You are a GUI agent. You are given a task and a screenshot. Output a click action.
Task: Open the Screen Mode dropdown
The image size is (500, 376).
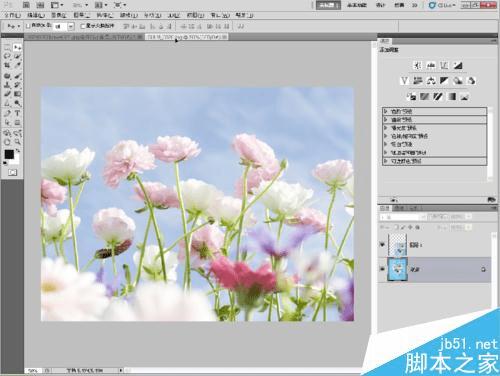coord(120,5)
